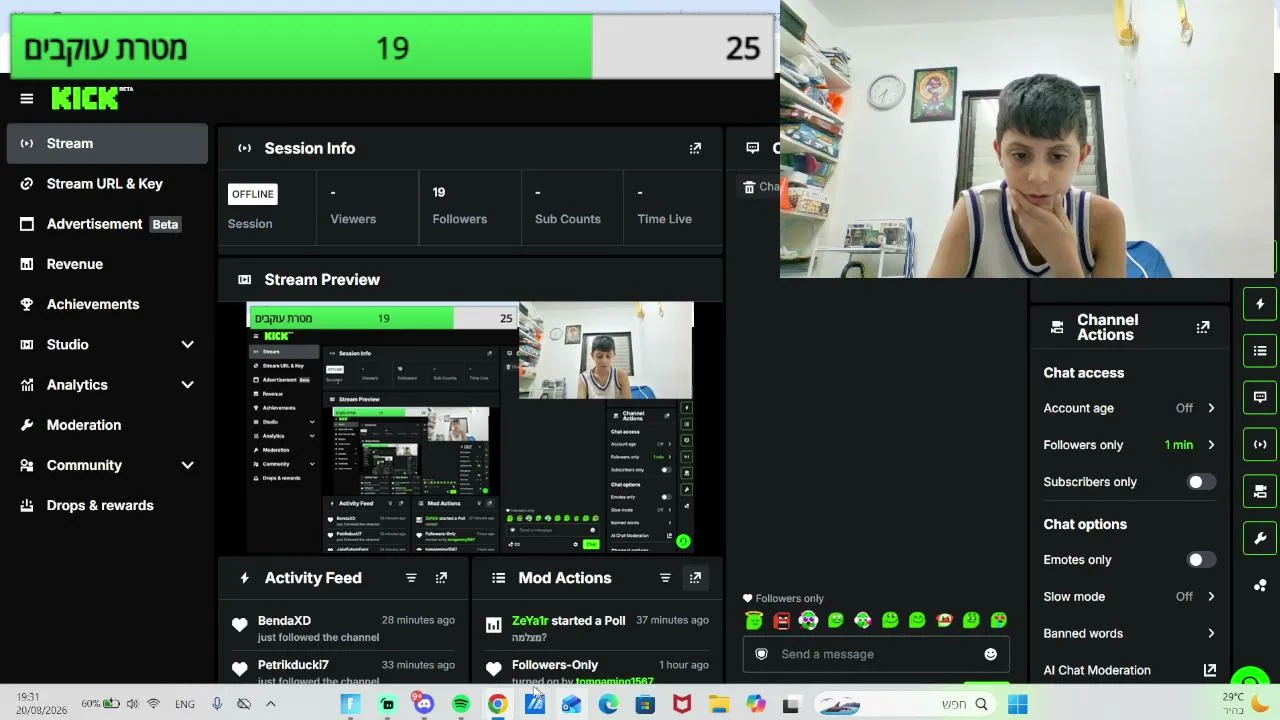Open Spotify from the taskbar
The height and width of the screenshot is (720, 1280).
(461, 704)
